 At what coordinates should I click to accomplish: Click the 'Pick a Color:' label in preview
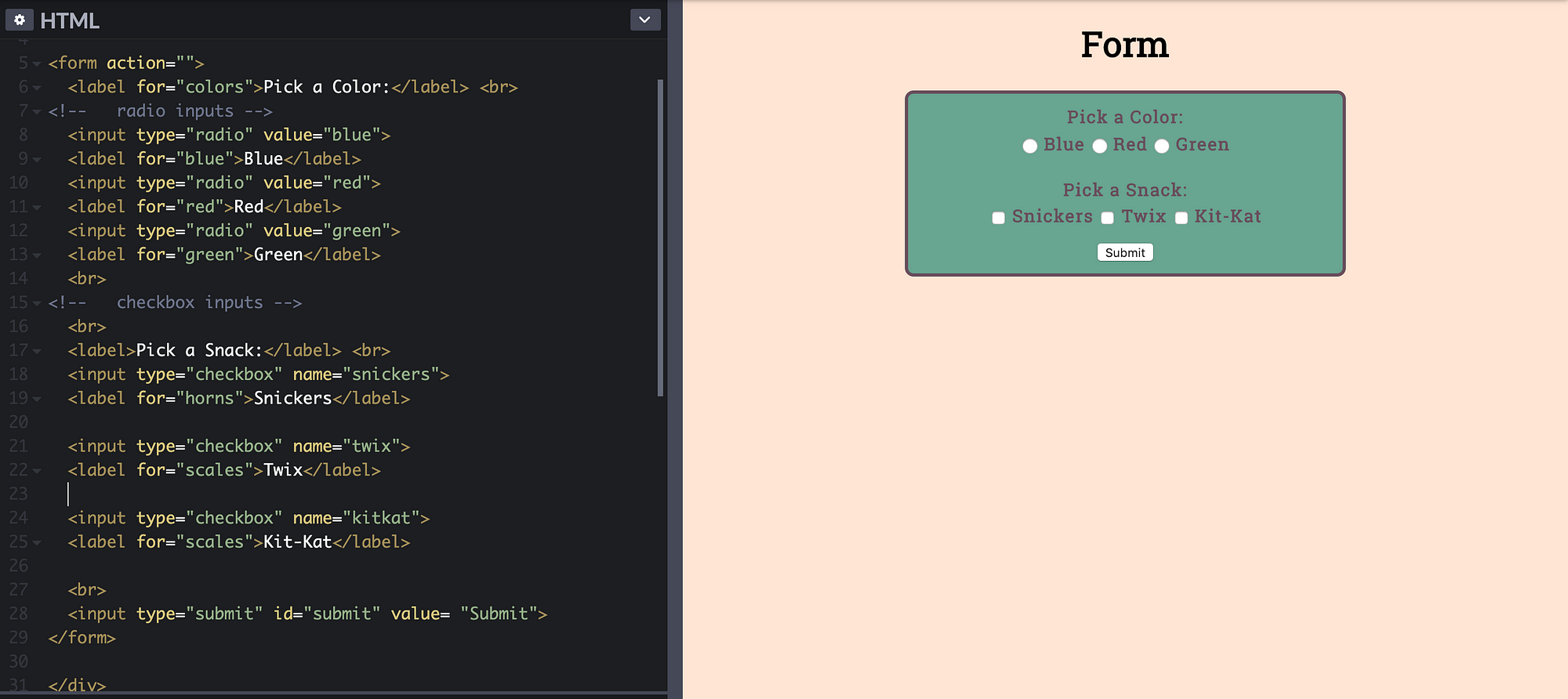[1125, 118]
